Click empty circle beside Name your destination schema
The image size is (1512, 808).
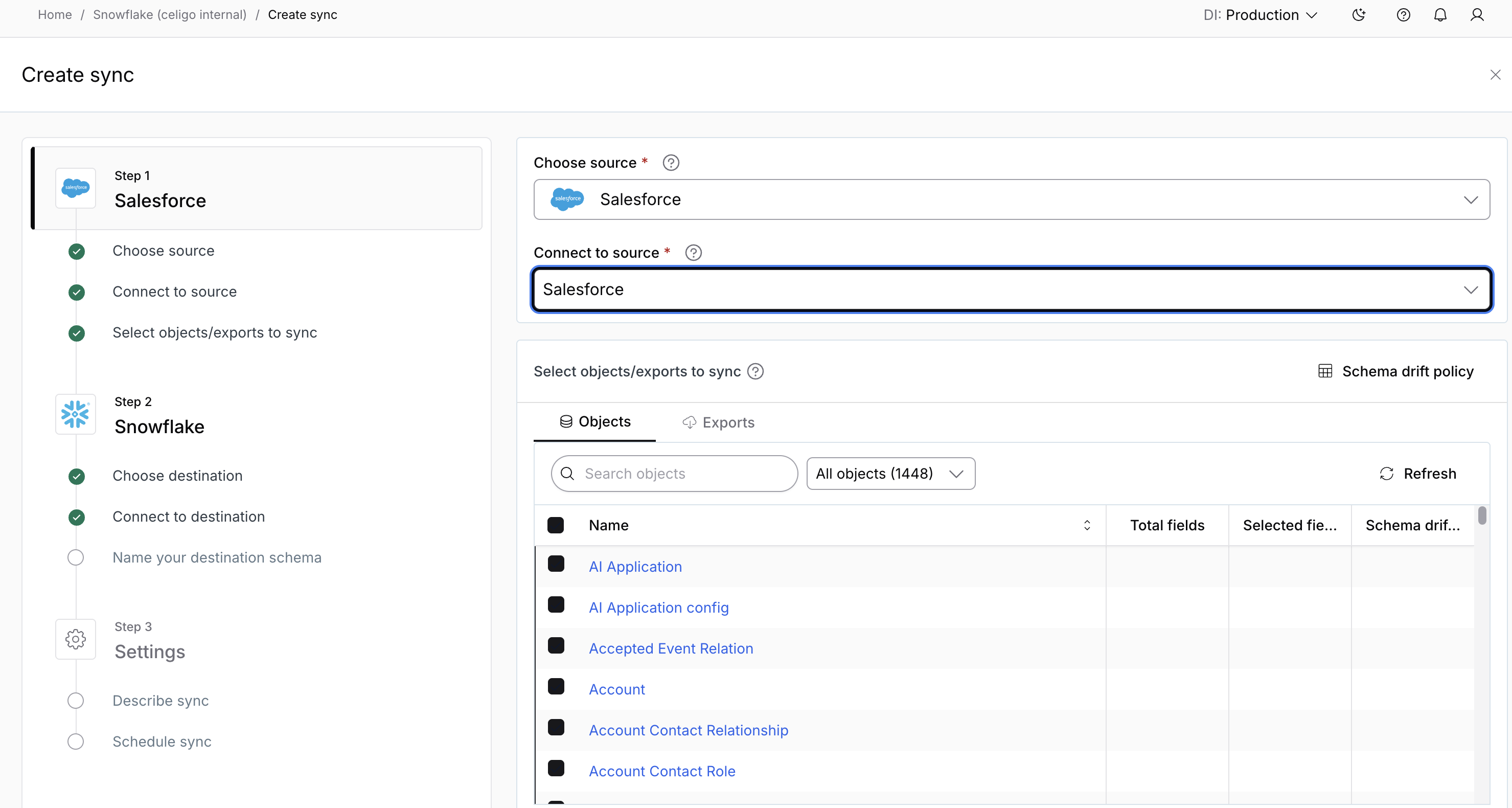[76, 558]
